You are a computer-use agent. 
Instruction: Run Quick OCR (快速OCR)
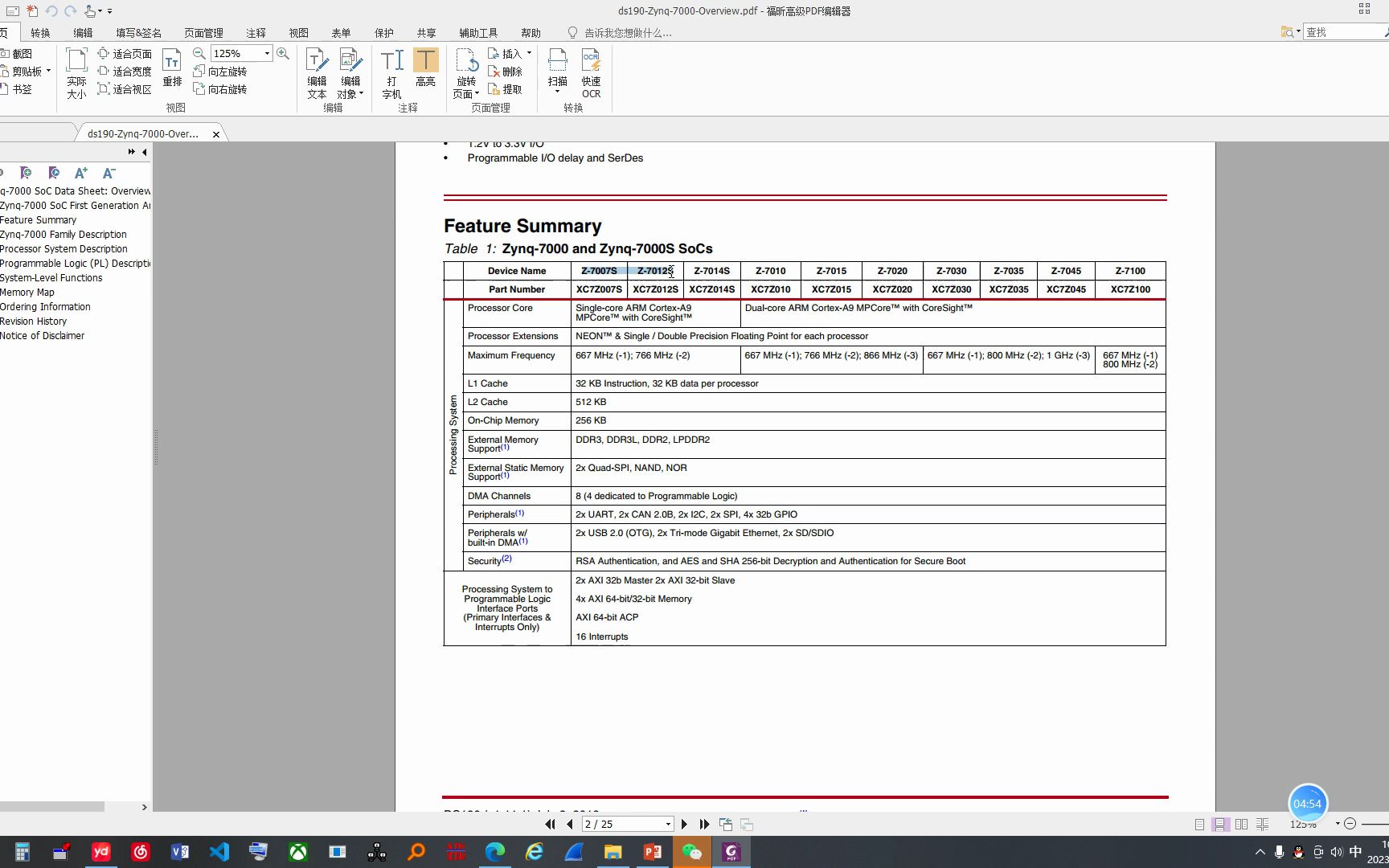[x=591, y=73]
